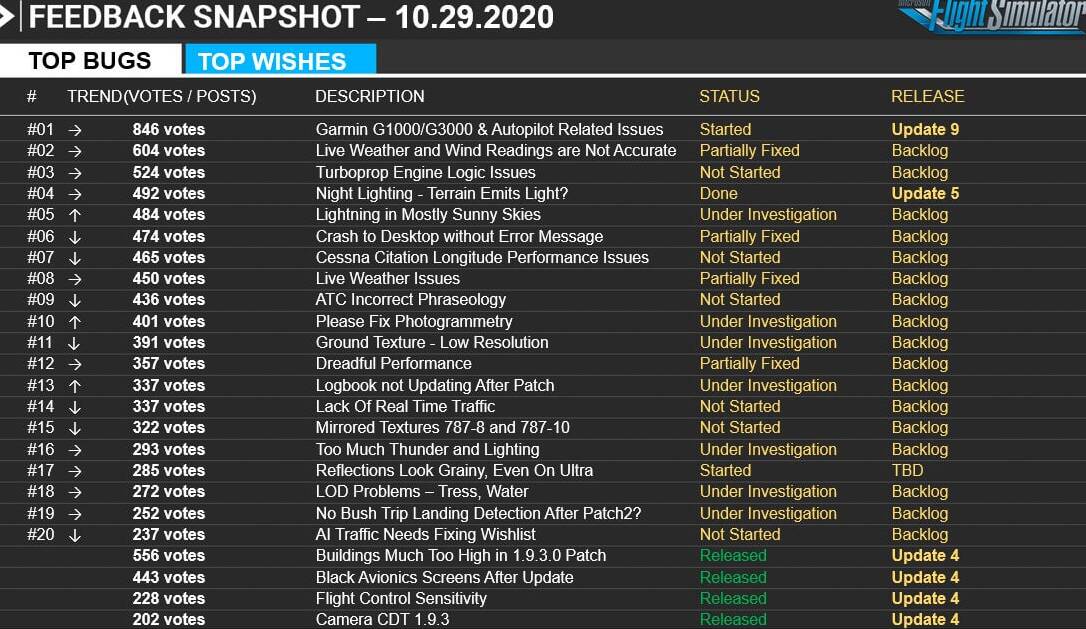Click the trend arrow in row #03
This screenshot has width=1086, height=629.
(x=75, y=173)
